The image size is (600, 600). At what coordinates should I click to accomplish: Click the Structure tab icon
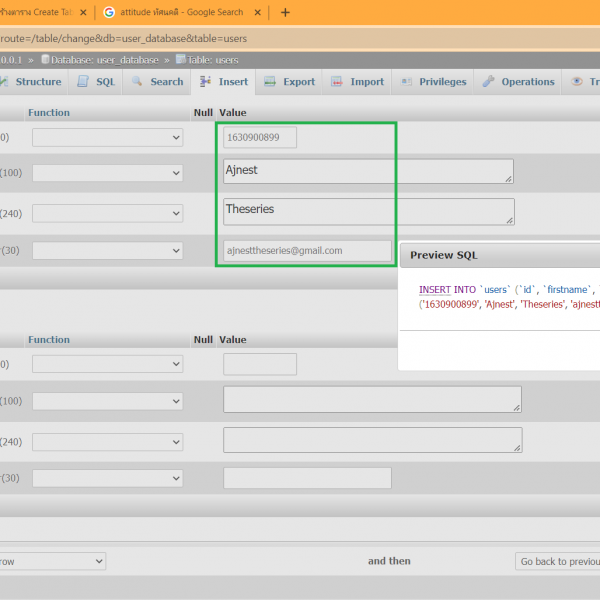click(x=6, y=82)
